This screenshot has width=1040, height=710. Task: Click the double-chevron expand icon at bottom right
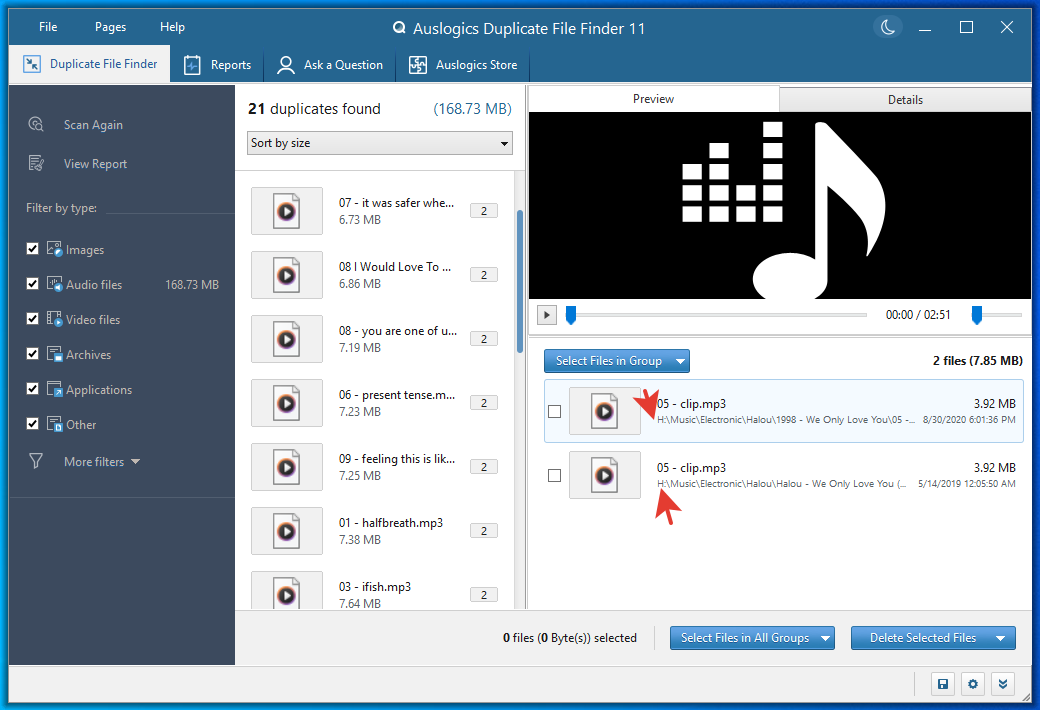click(1004, 684)
